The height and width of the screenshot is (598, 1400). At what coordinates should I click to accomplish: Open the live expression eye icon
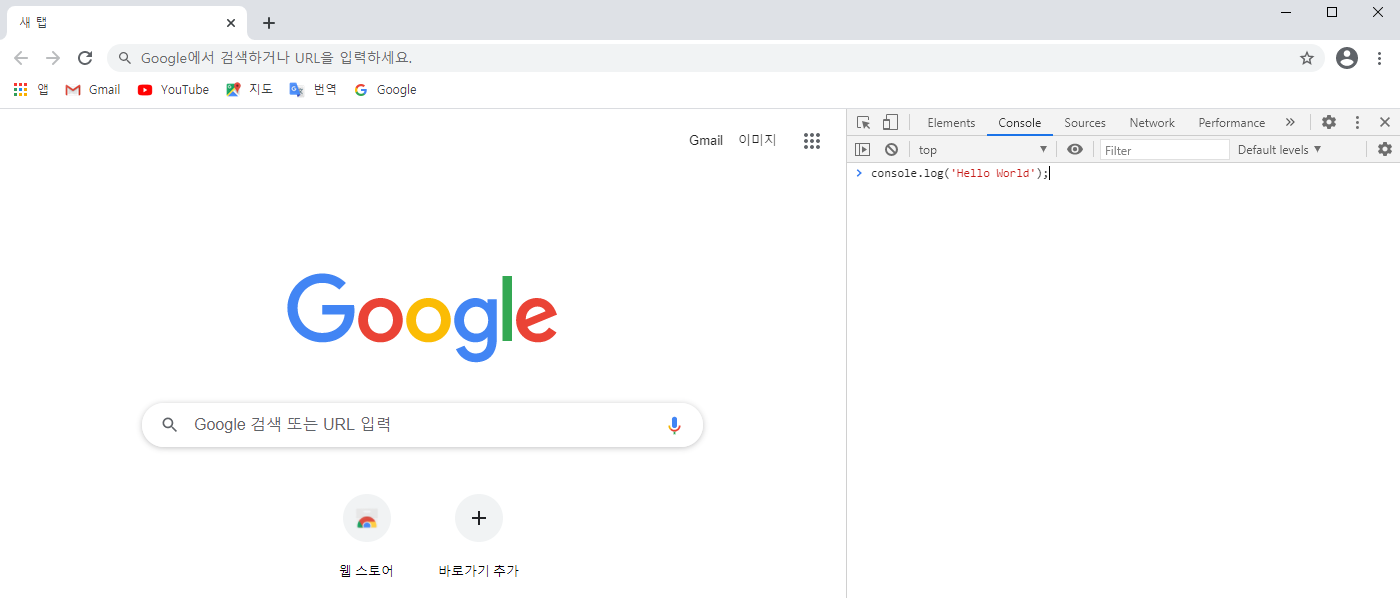tap(1075, 149)
